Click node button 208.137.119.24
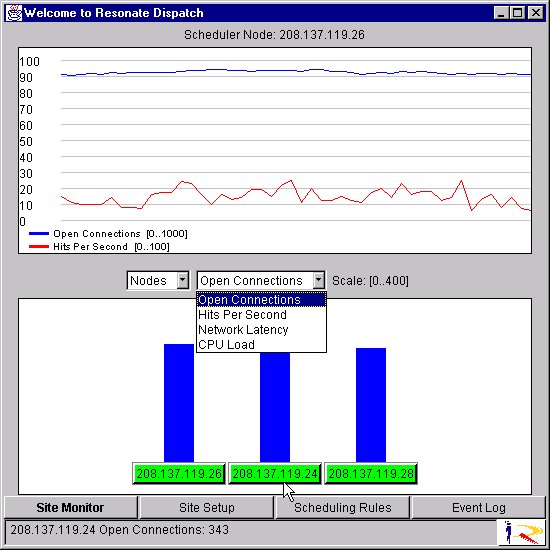This screenshot has width=550, height=550. coord(275,474)
